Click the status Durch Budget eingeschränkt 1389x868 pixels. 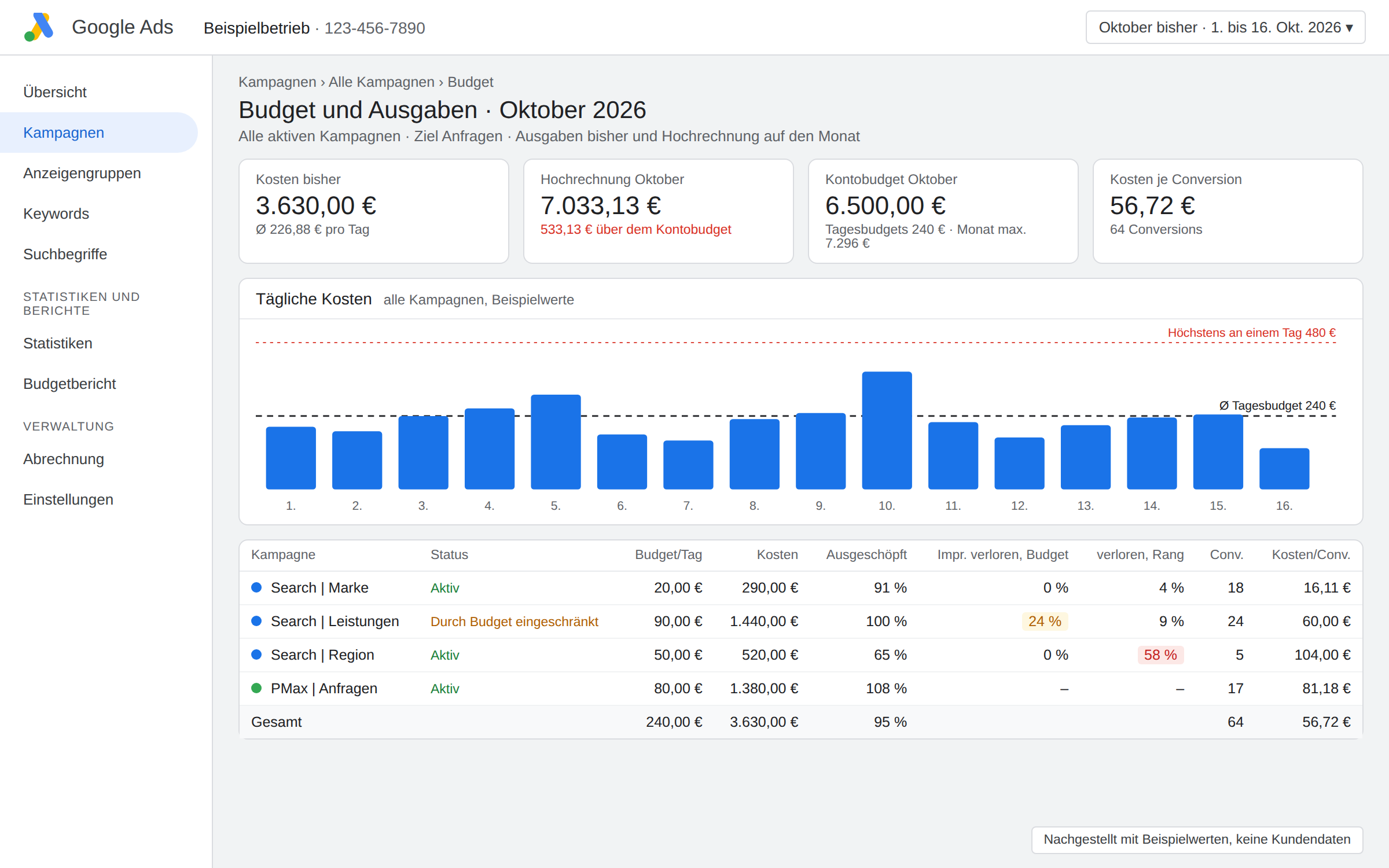[x=514, y=621]
